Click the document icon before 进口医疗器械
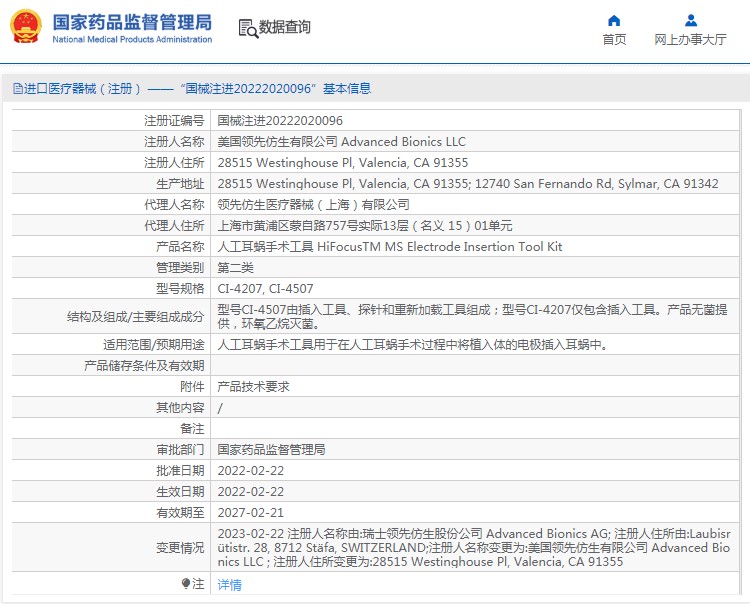This screenshot has width=750, height=604. pos(18,88)
